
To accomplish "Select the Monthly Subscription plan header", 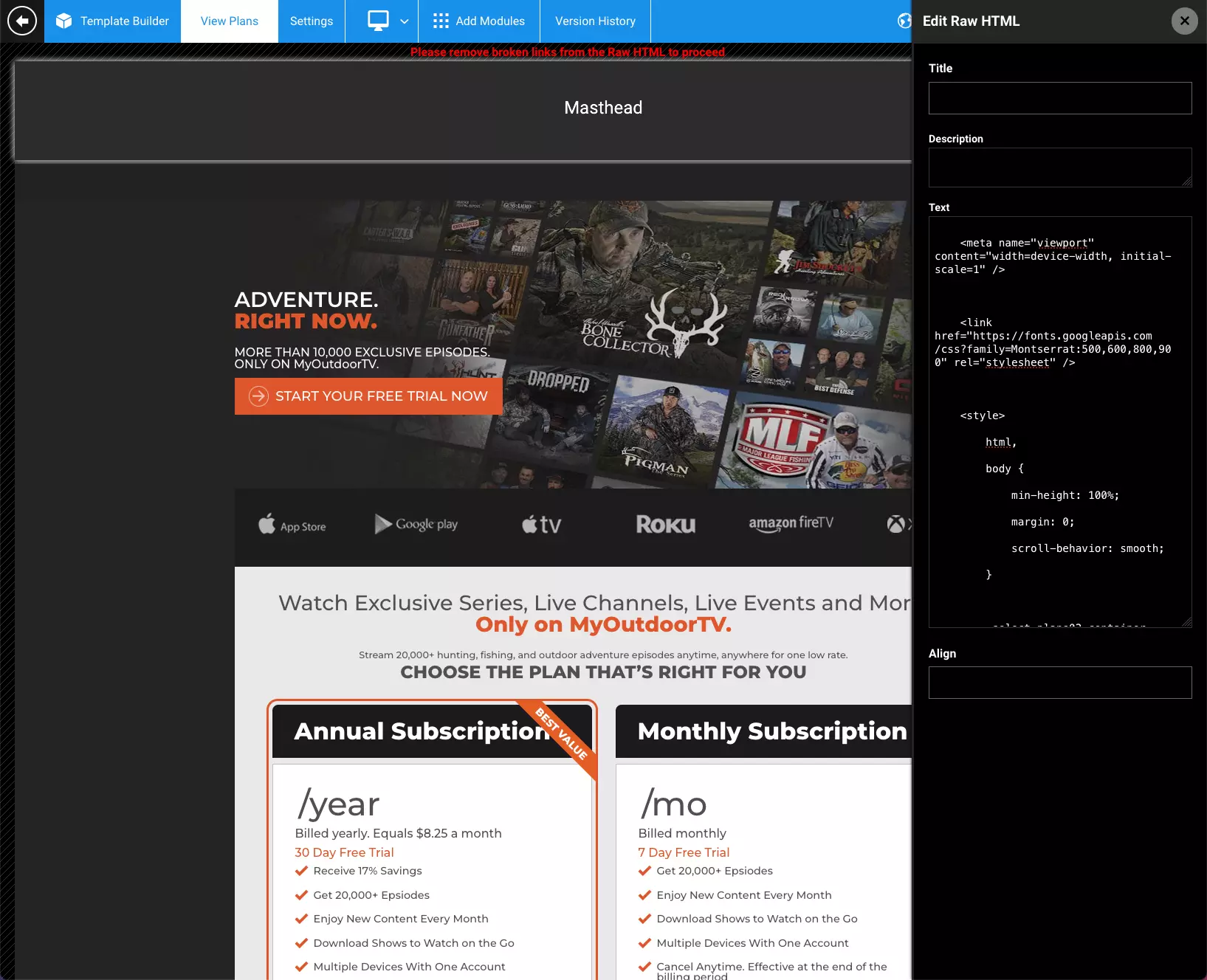I will point(764,731).
